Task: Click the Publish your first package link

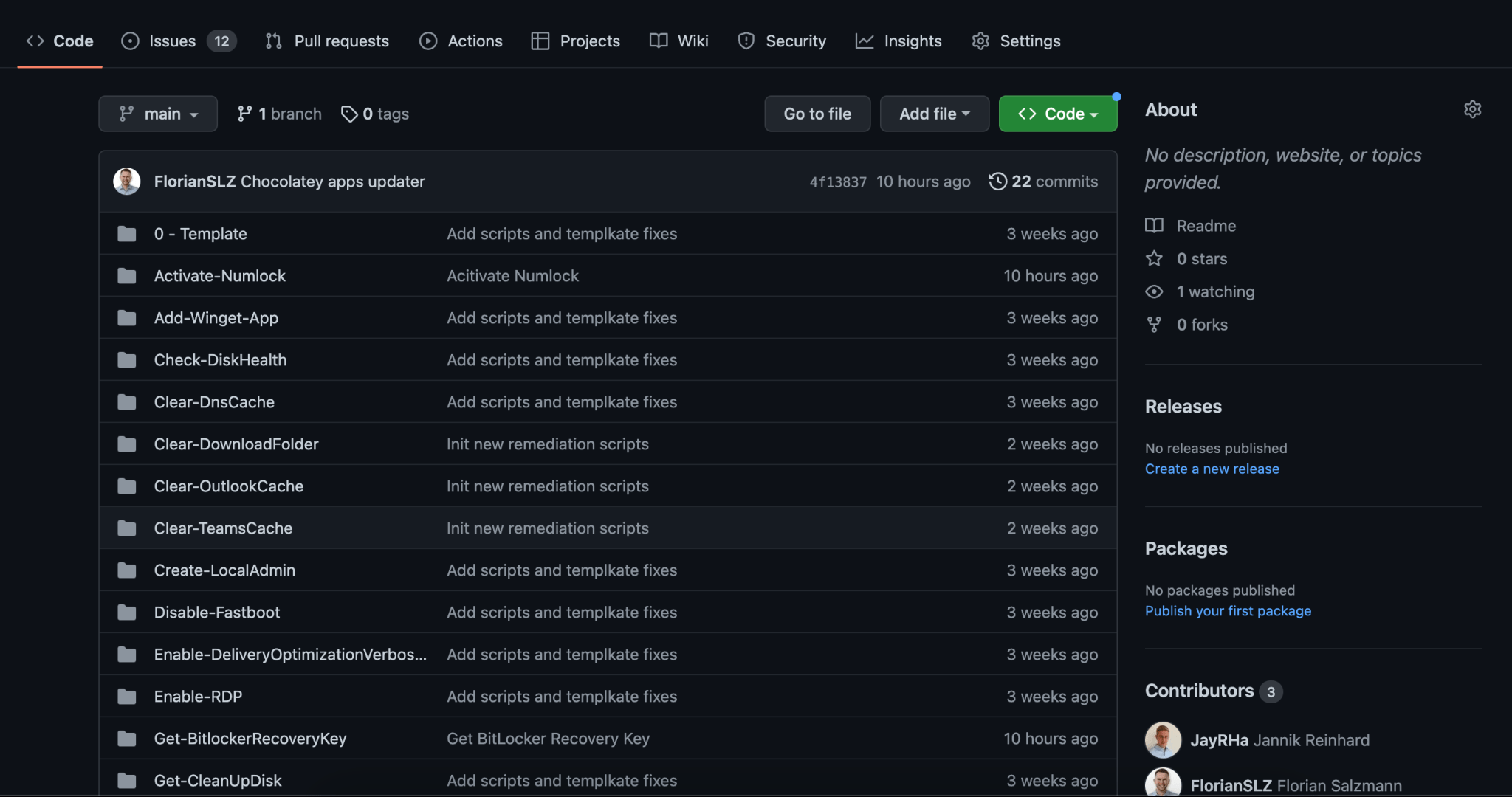Action: pos(1228,610)
